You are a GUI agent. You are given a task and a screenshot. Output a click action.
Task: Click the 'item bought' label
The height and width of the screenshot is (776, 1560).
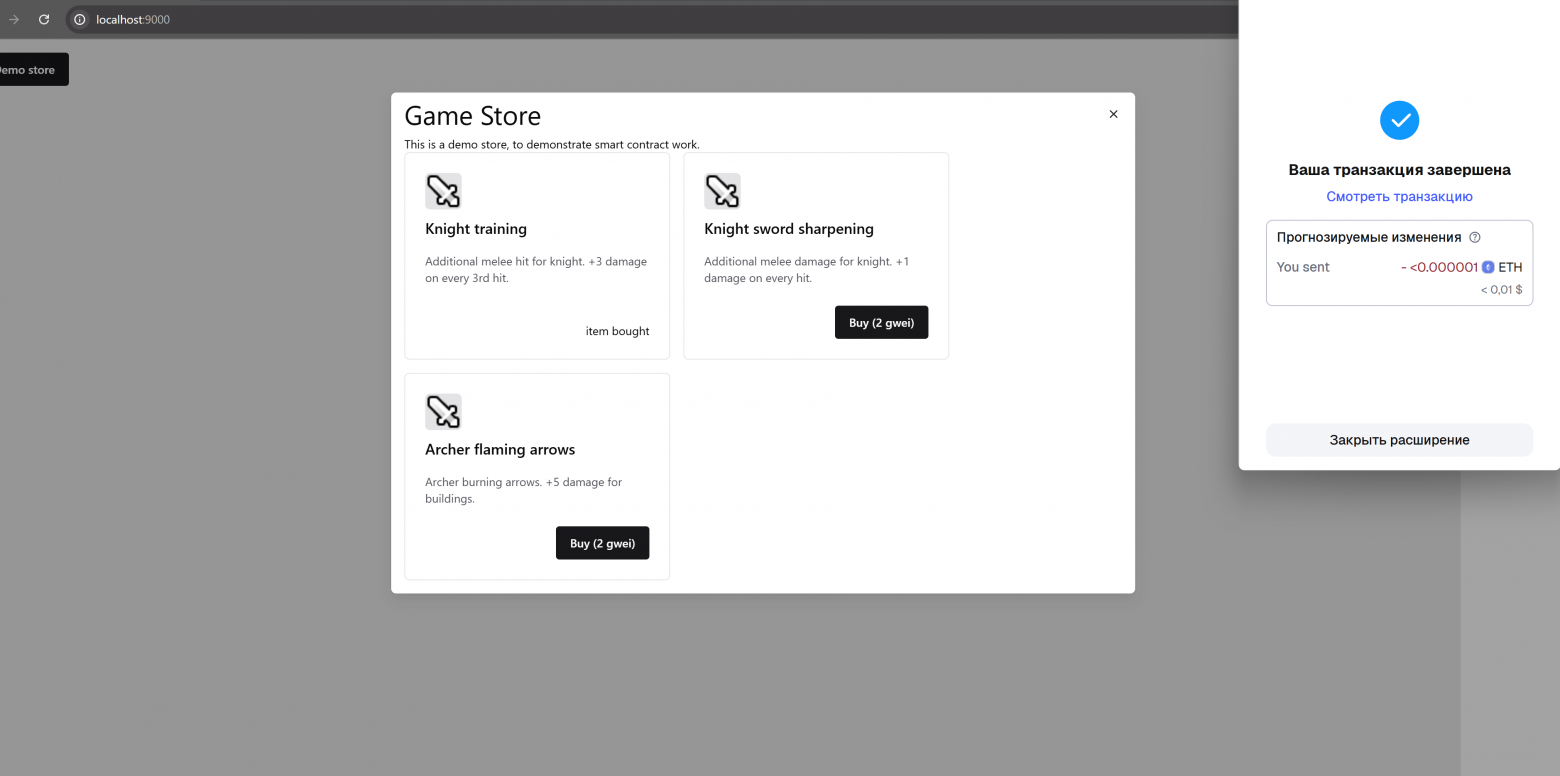click(617, 331)
